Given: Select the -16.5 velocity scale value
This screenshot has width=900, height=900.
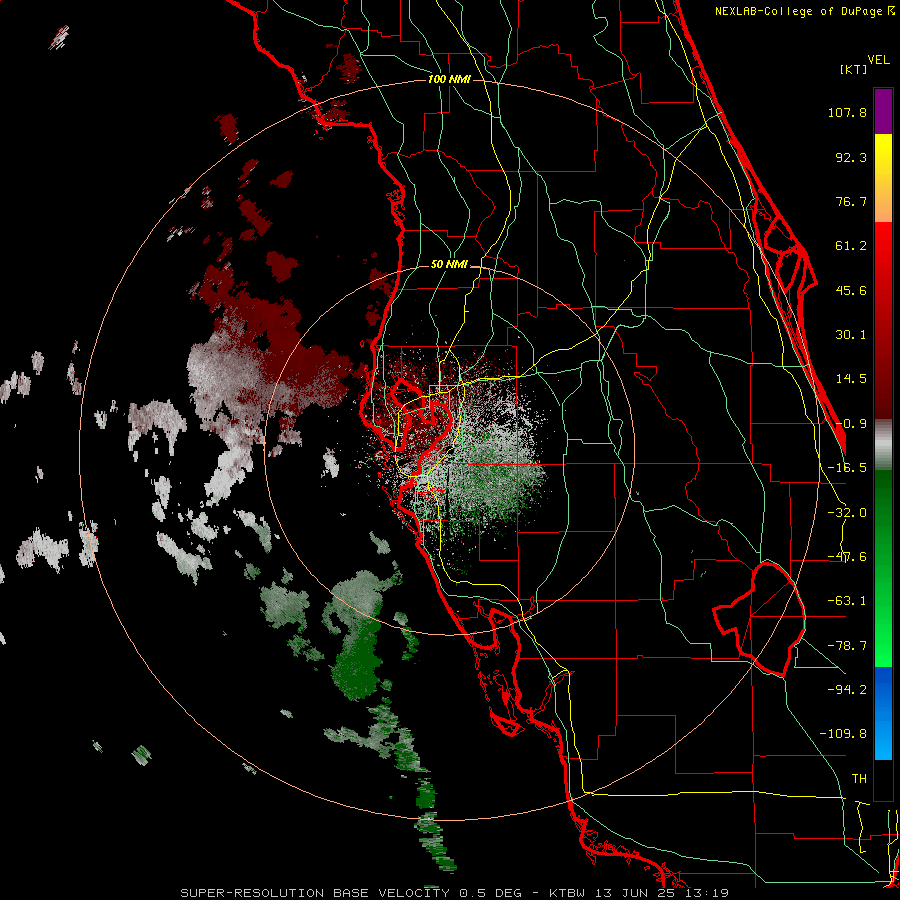Looking at the screenshot, I should [x=847, y=468].
